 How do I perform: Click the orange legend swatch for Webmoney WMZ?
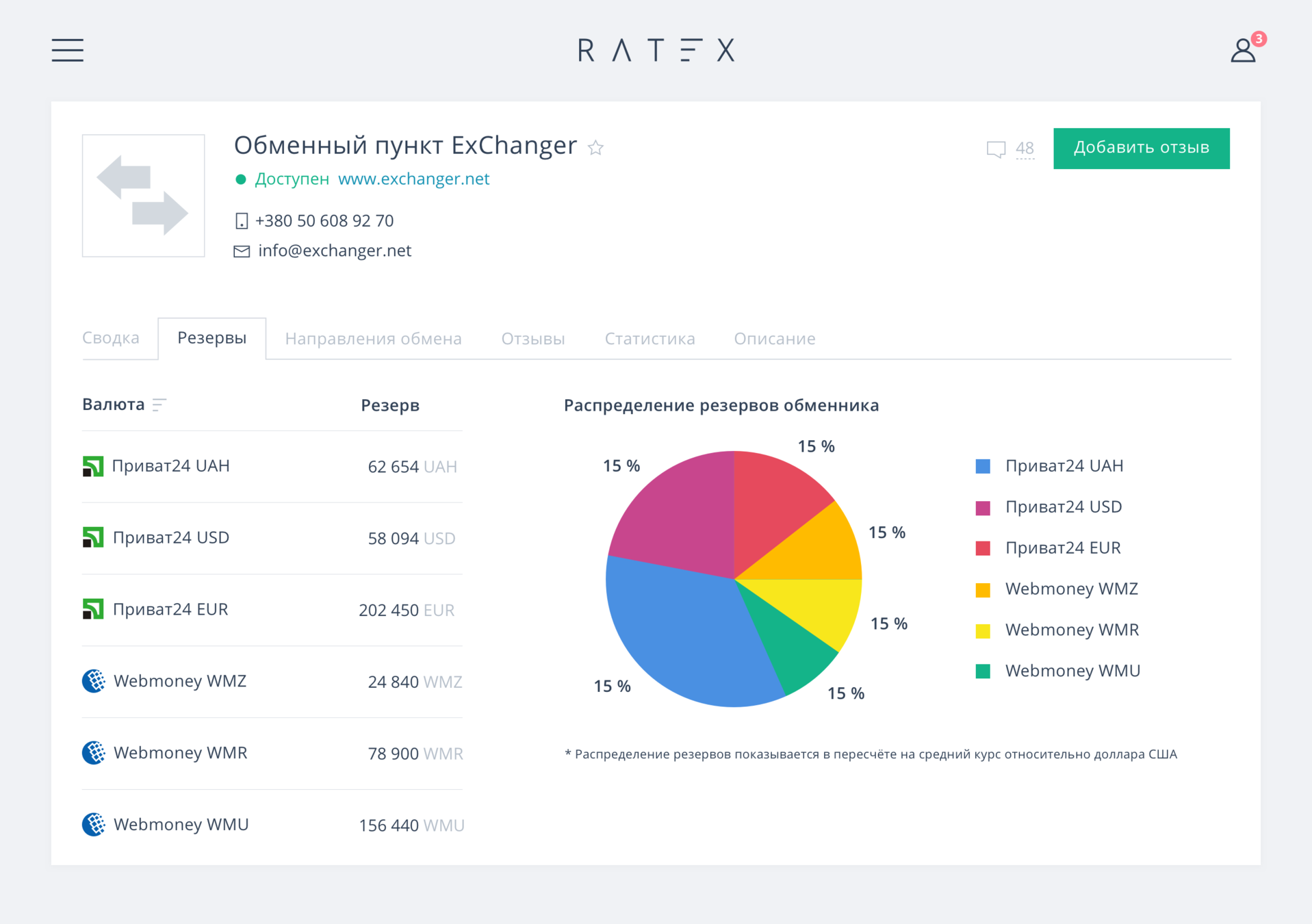(x=983, y=590)
